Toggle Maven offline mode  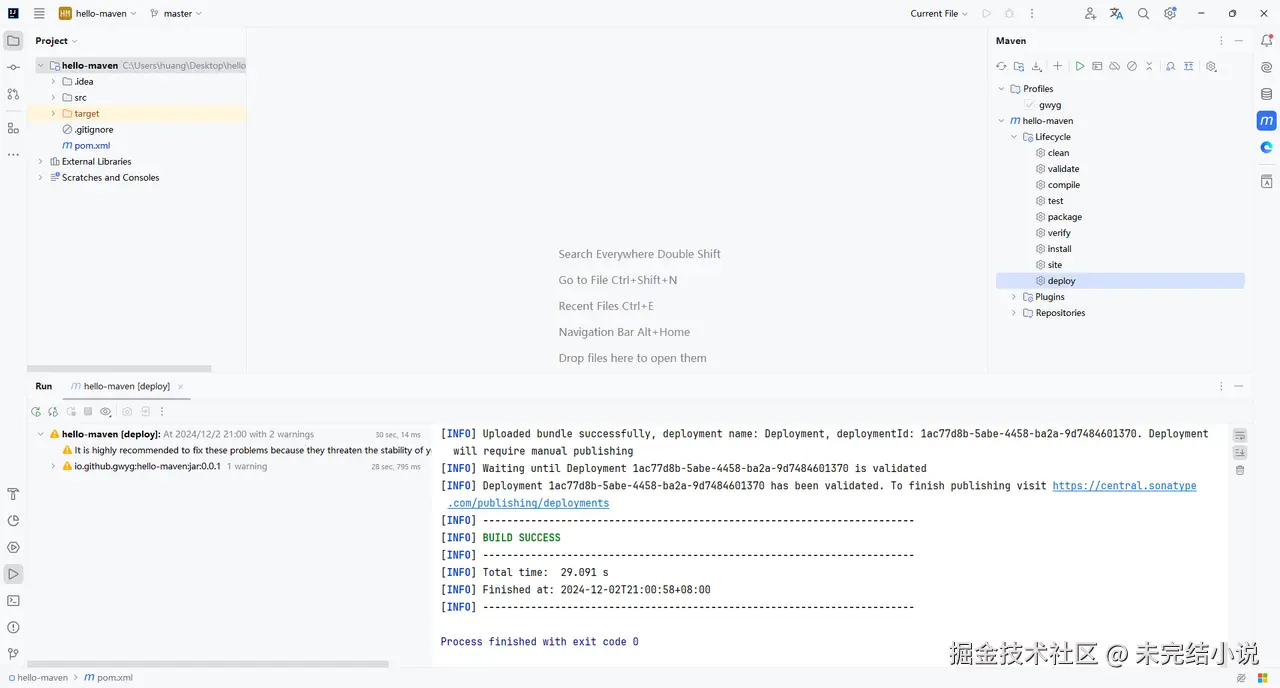(1114, 66)
